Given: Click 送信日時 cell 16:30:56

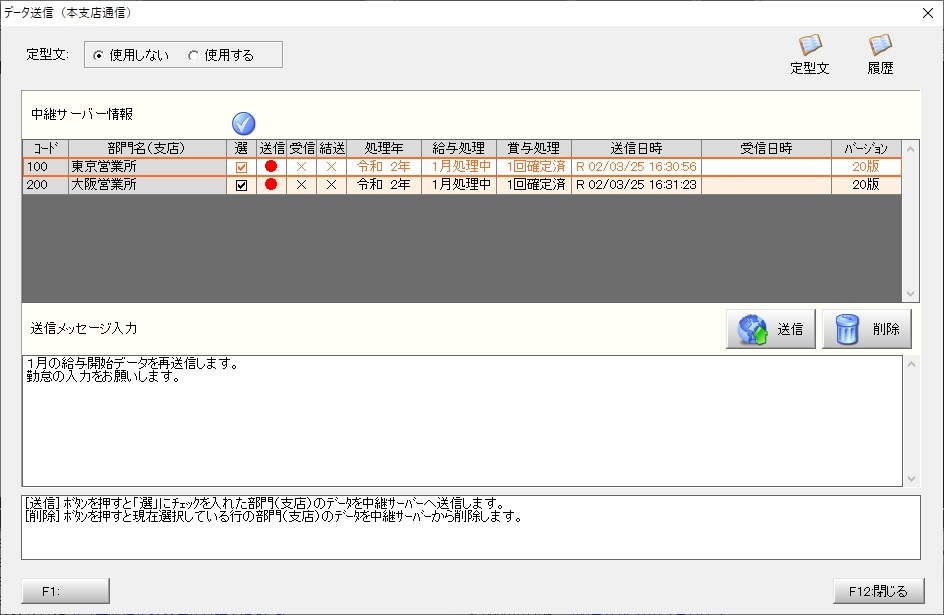Looking at the screenshot, I should coord(636,167).
